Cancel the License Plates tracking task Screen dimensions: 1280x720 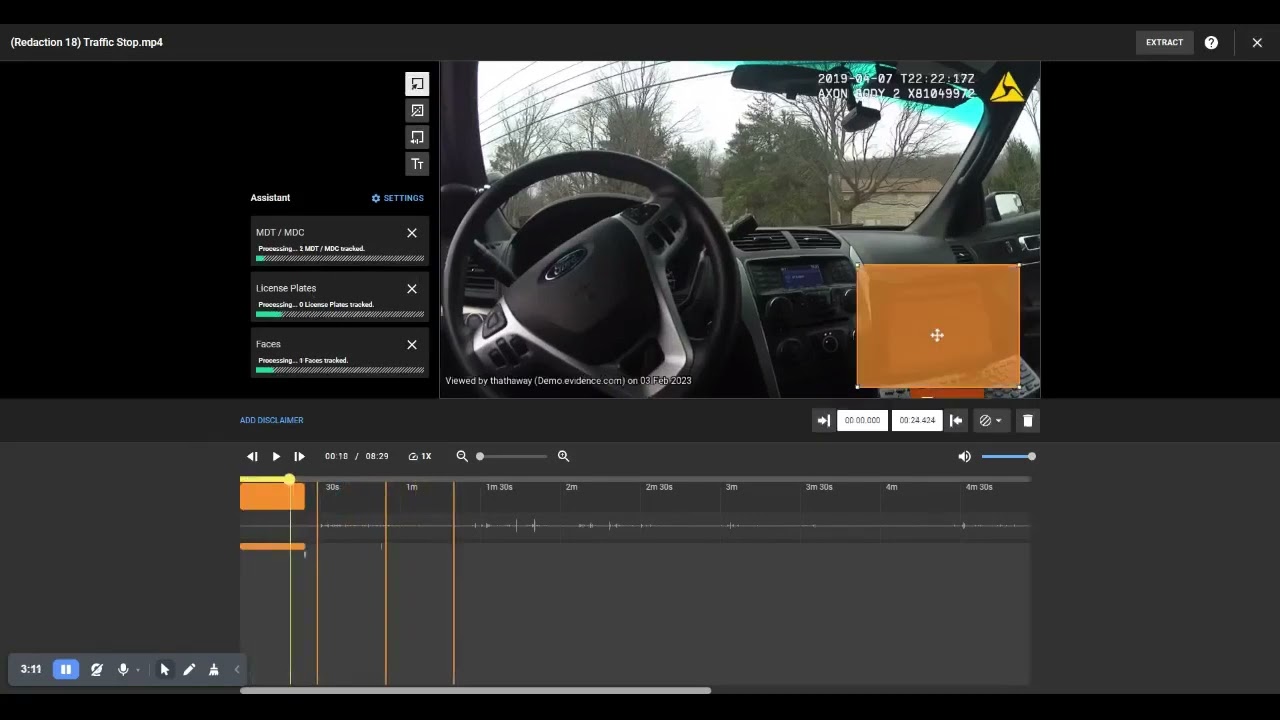[412, 289]
